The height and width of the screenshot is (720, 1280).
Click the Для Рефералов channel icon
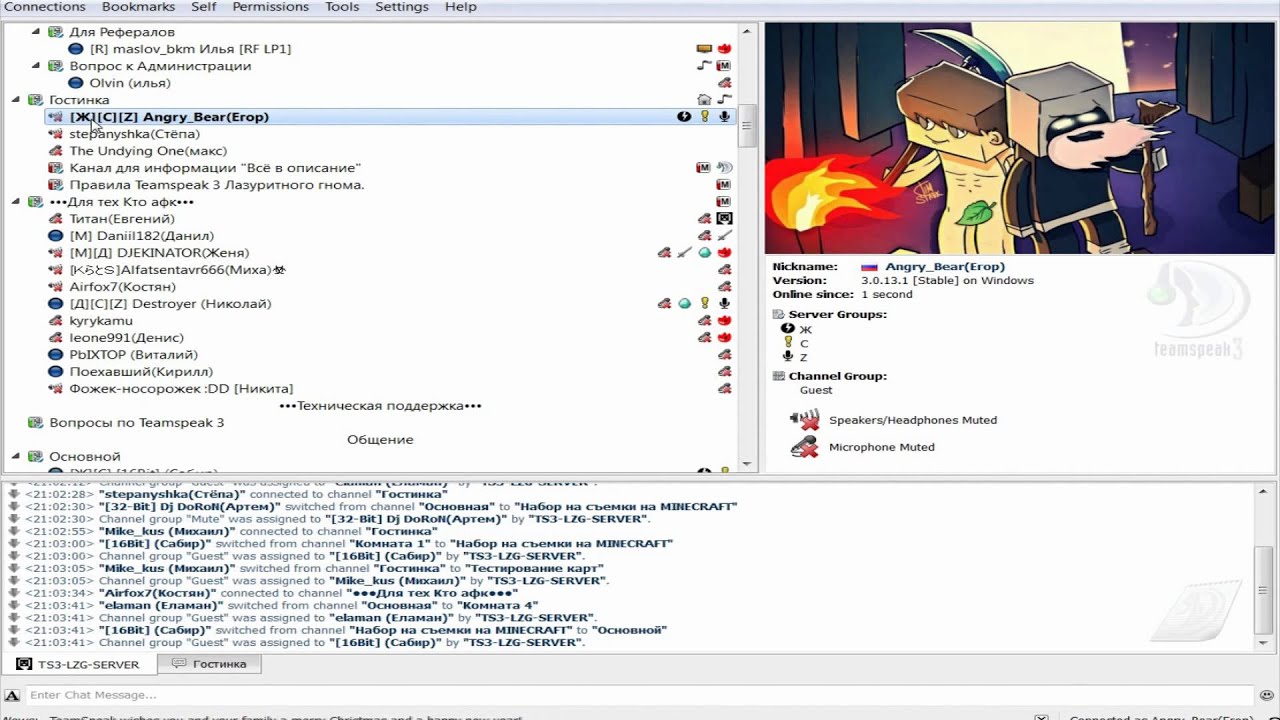click(55, 32)
